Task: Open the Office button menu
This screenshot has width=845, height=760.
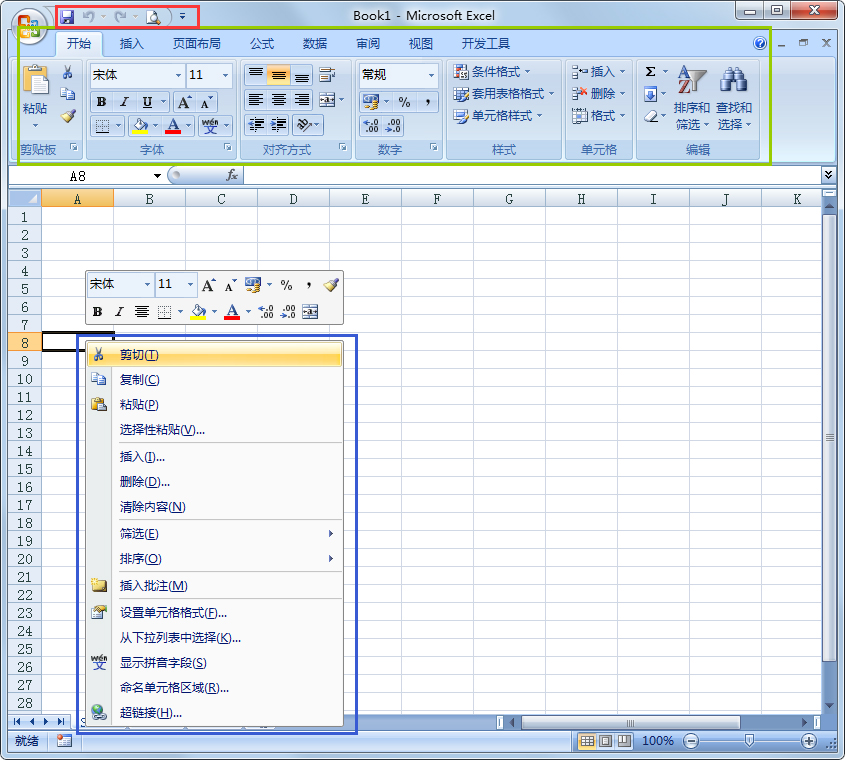Action: 27,27
